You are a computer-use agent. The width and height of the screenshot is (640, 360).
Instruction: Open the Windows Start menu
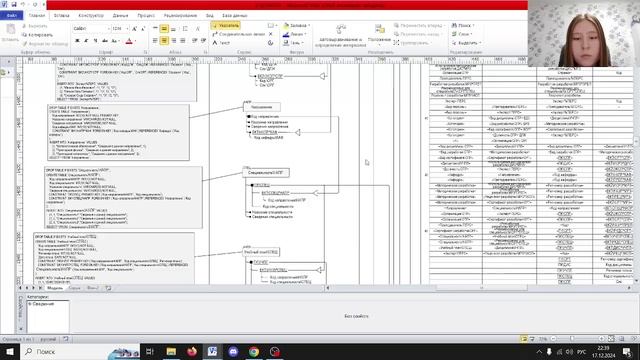(x=9, y=351)
